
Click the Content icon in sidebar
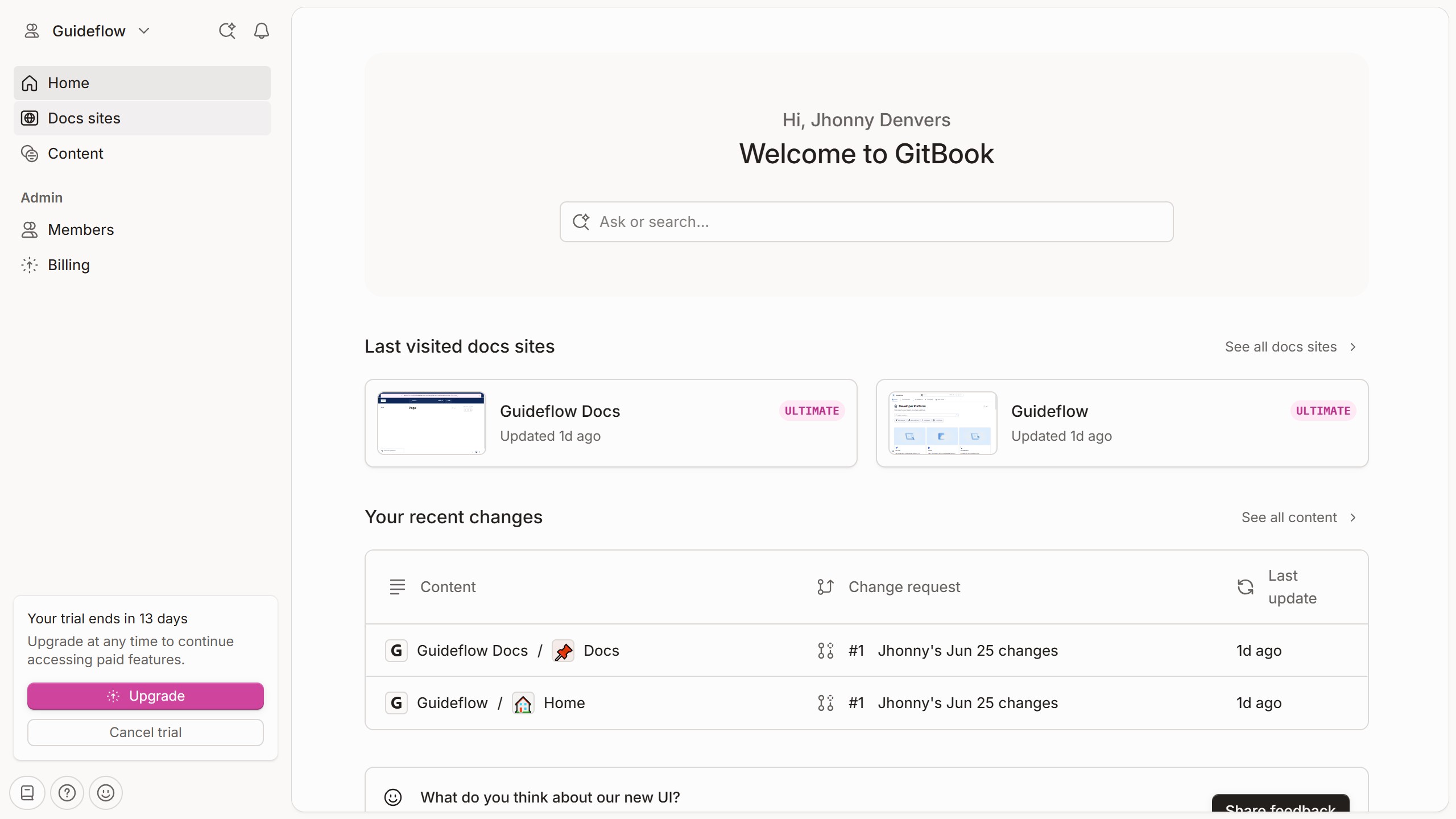pos(30,154)
